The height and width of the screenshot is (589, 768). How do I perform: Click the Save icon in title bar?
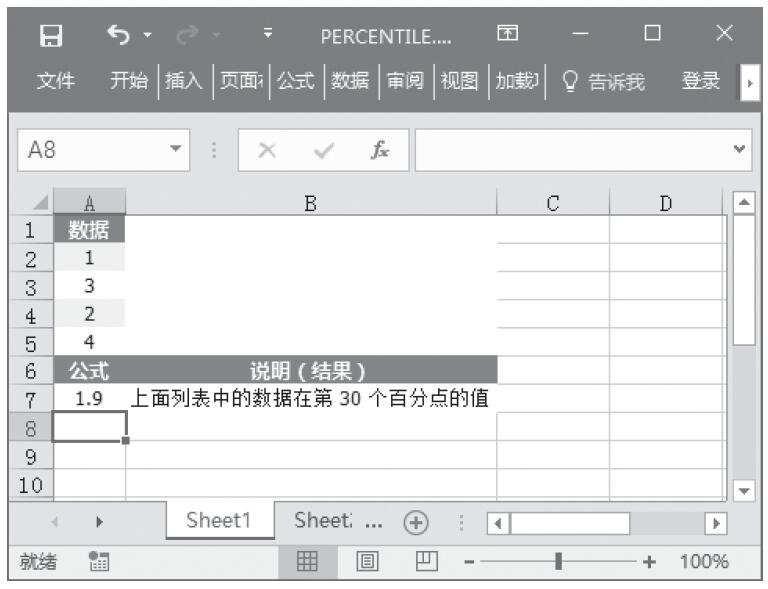(47, 36)
